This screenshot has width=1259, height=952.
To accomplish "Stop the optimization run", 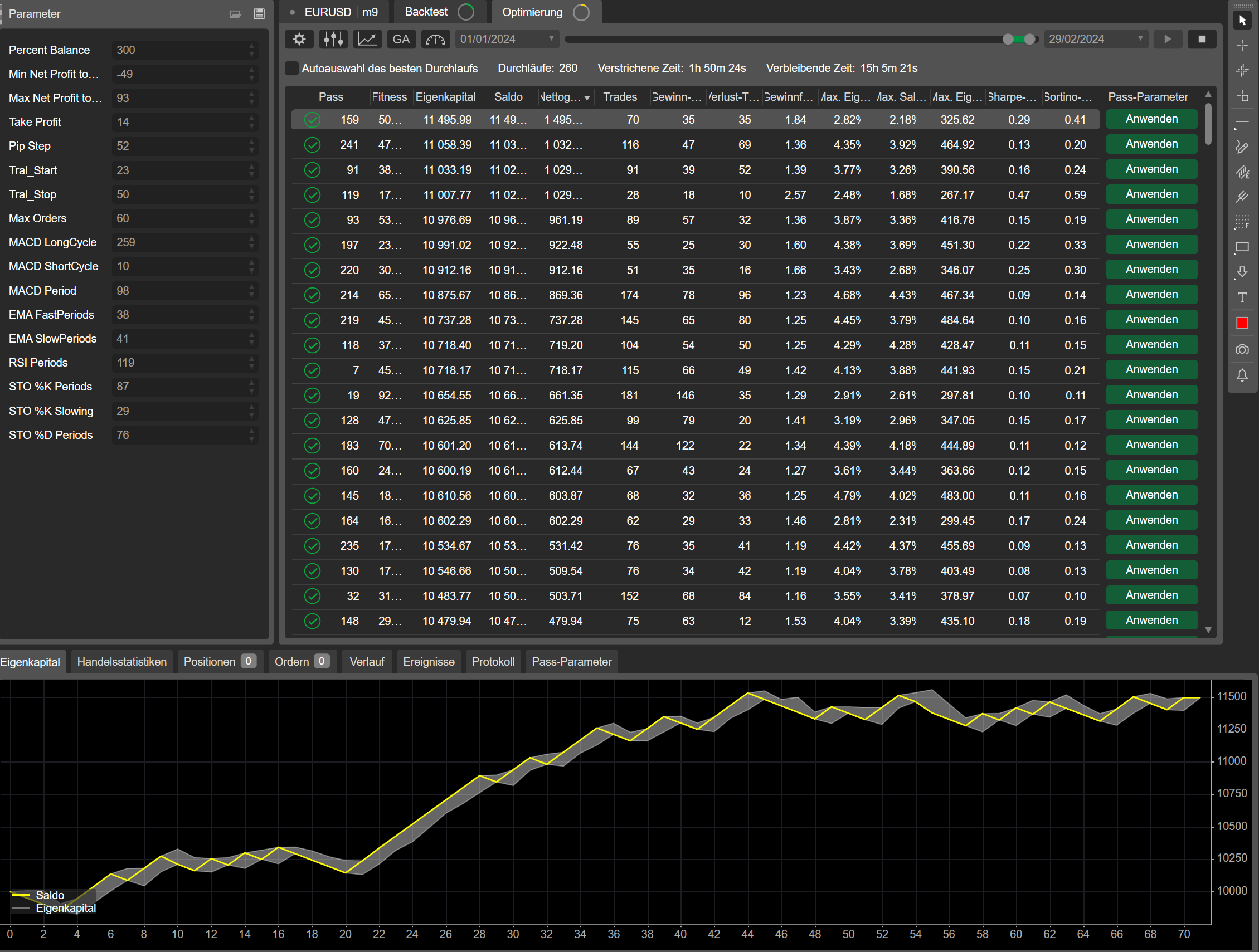I will coord(1202,39).
